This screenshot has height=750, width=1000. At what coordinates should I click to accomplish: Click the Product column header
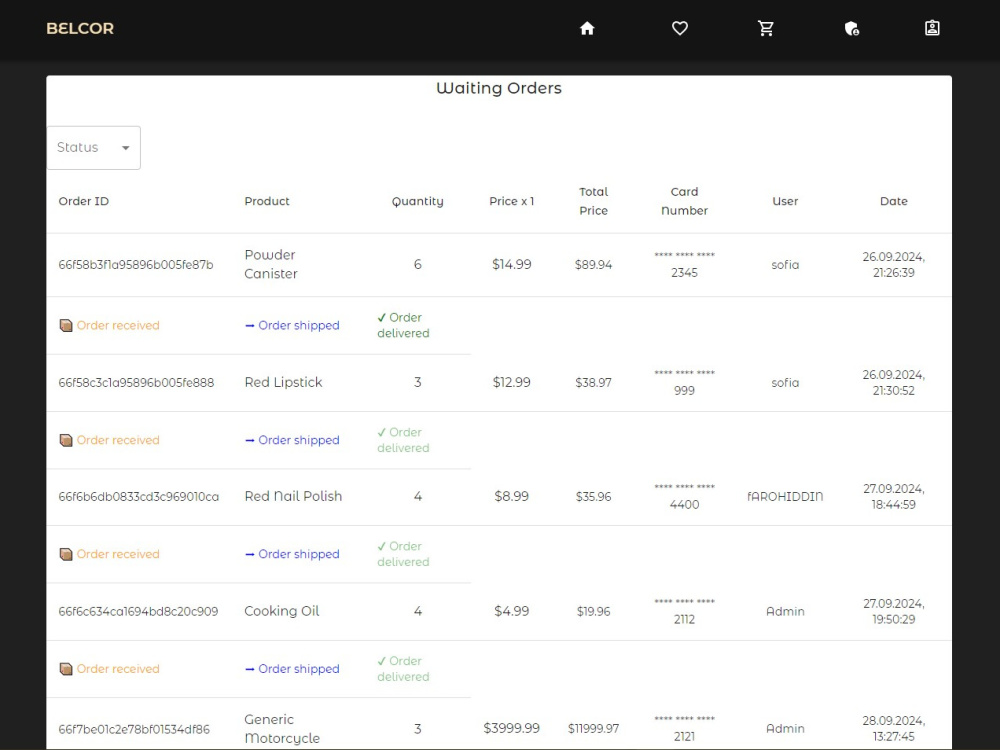[x=267, y=201]
